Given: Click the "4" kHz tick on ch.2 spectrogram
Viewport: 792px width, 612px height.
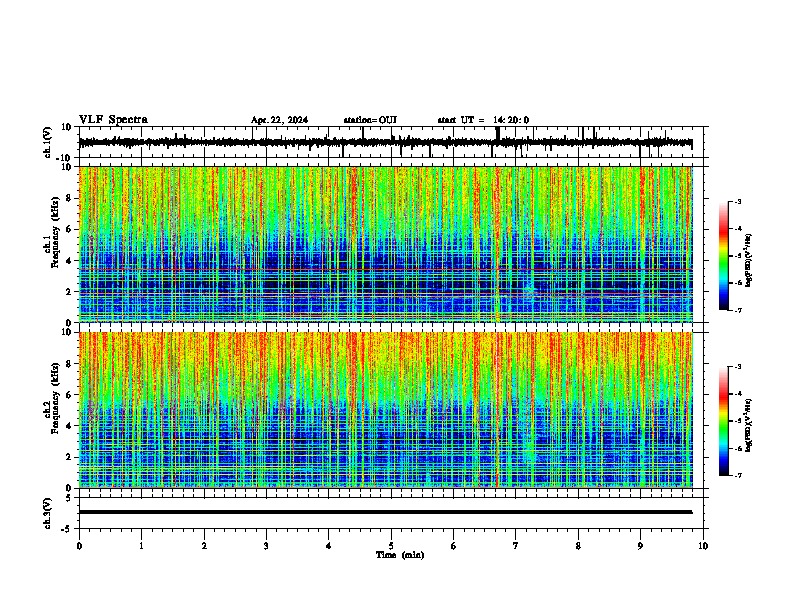Looking at the screenshot, I should (x=69, y=426).
